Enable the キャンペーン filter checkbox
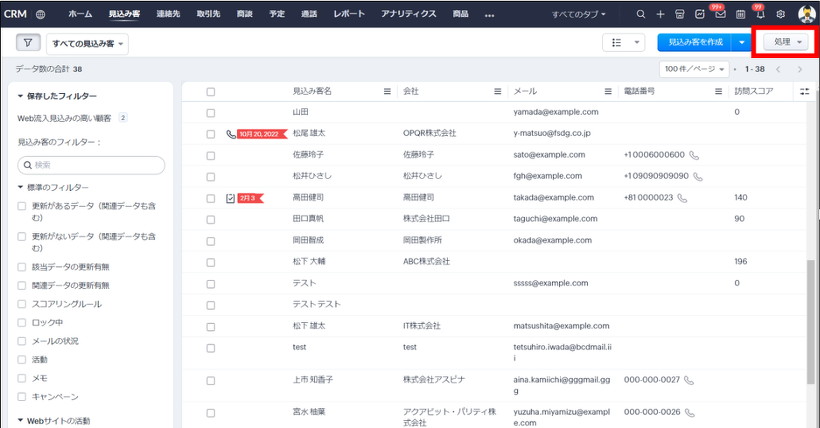This screenshot has height=428, width=820. (22, 397)
